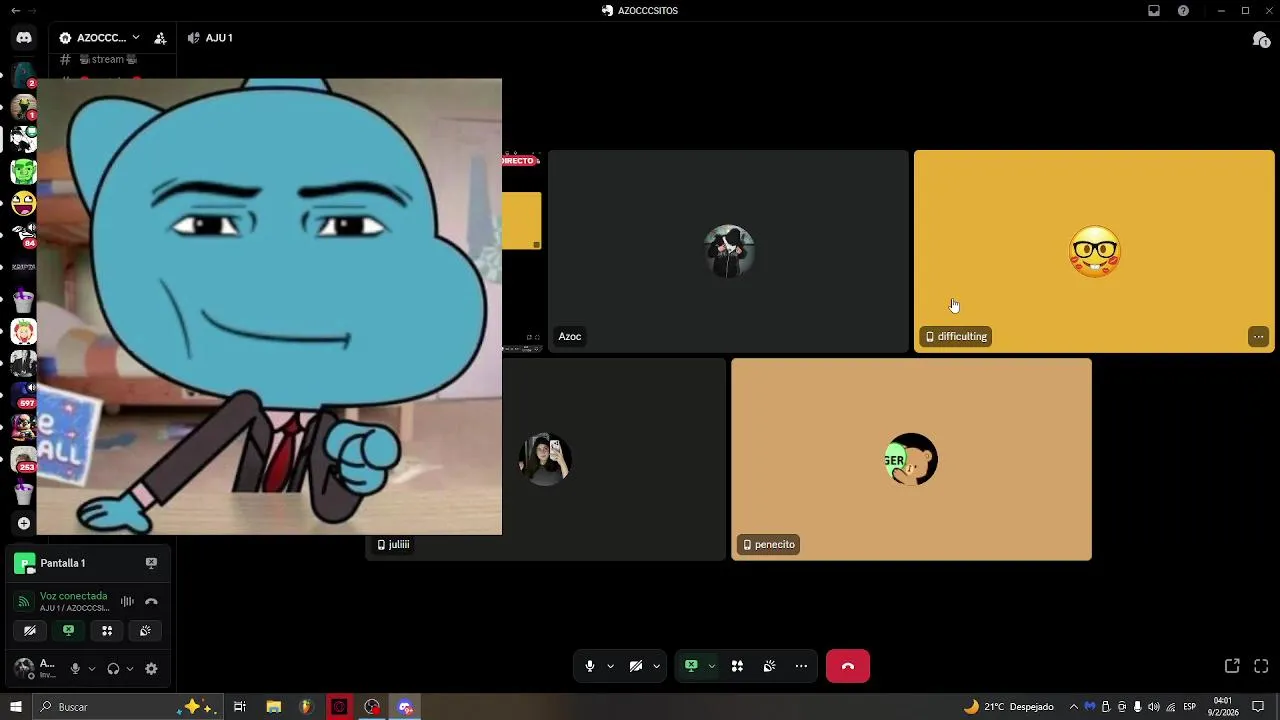The width and height of the screenshot is (1280, 720).
Task: Focus the penecito participant tile
Action: coord(911,459)
